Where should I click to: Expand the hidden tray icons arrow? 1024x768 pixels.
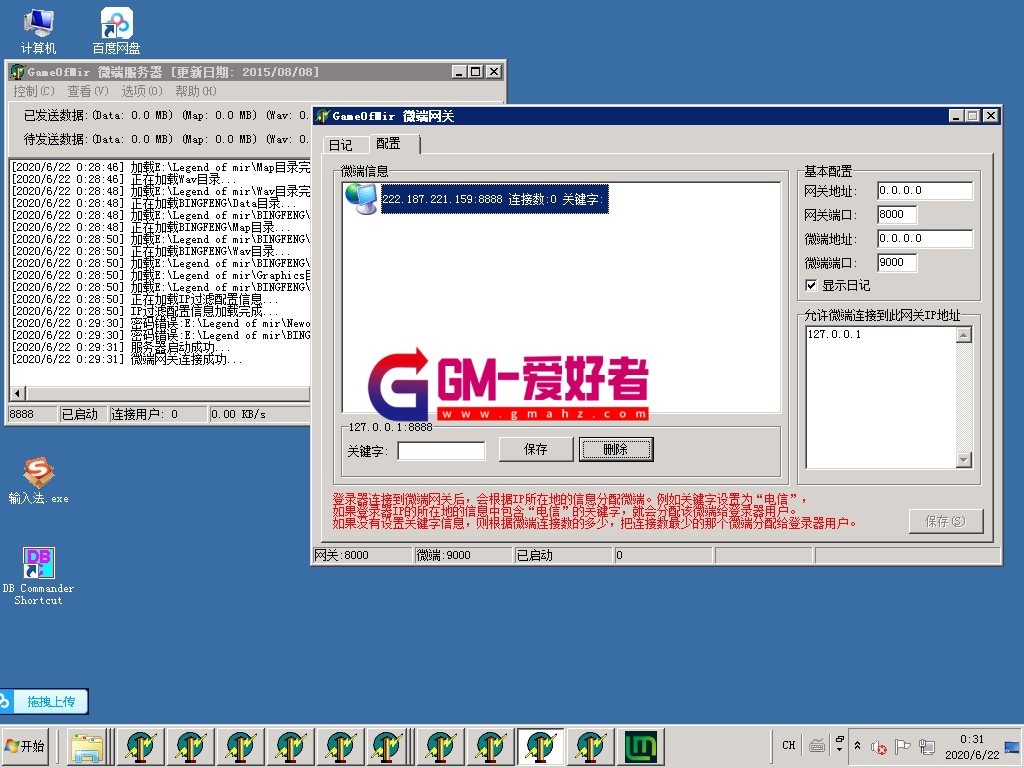[857, 746]
